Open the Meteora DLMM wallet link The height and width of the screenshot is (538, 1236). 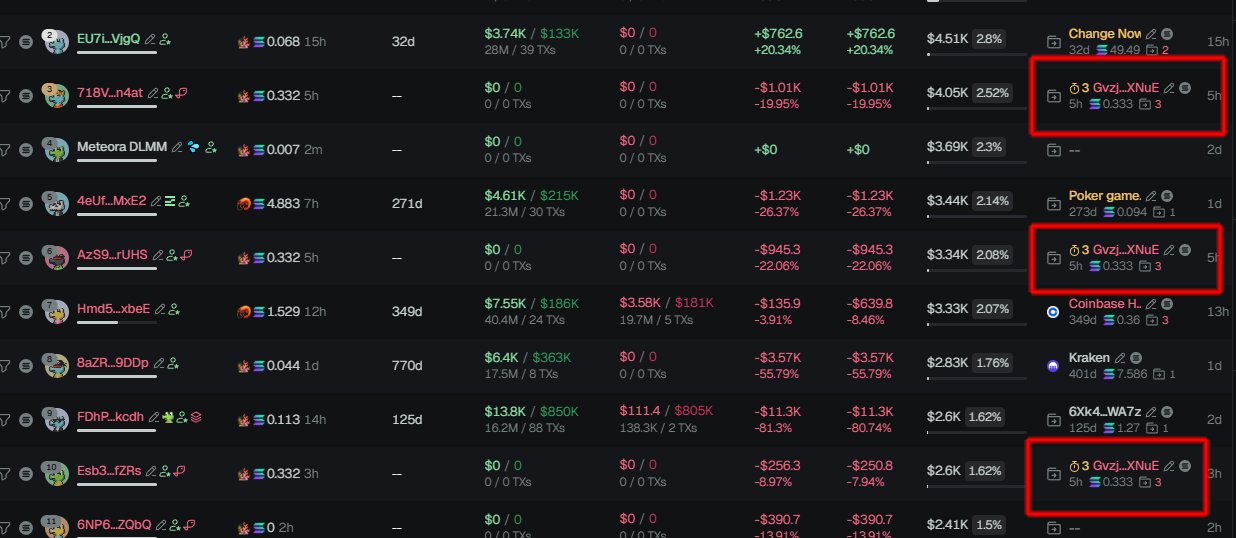123,147
